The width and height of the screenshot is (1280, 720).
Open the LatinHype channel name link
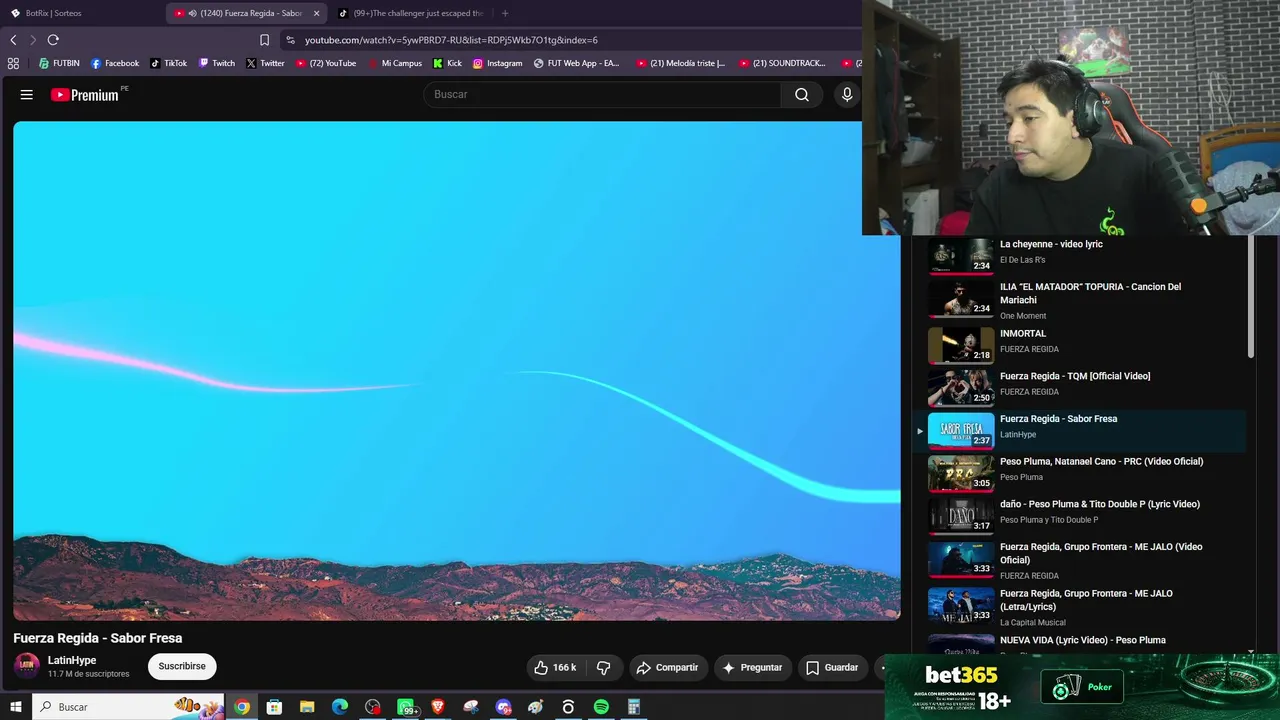point(72,660)
